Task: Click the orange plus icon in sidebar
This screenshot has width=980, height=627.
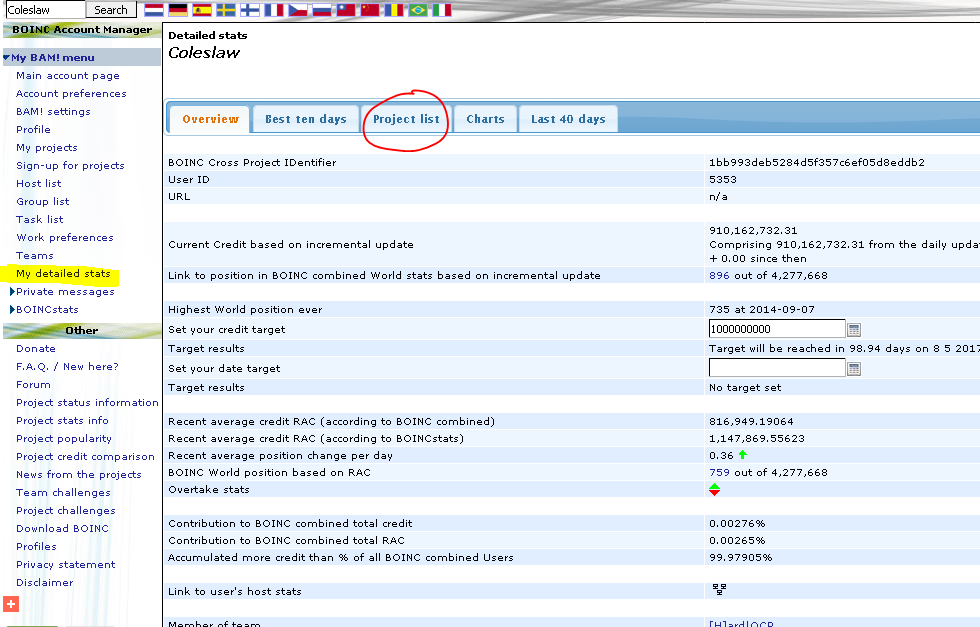Action: pyautogui.click(x=11, y=604)
